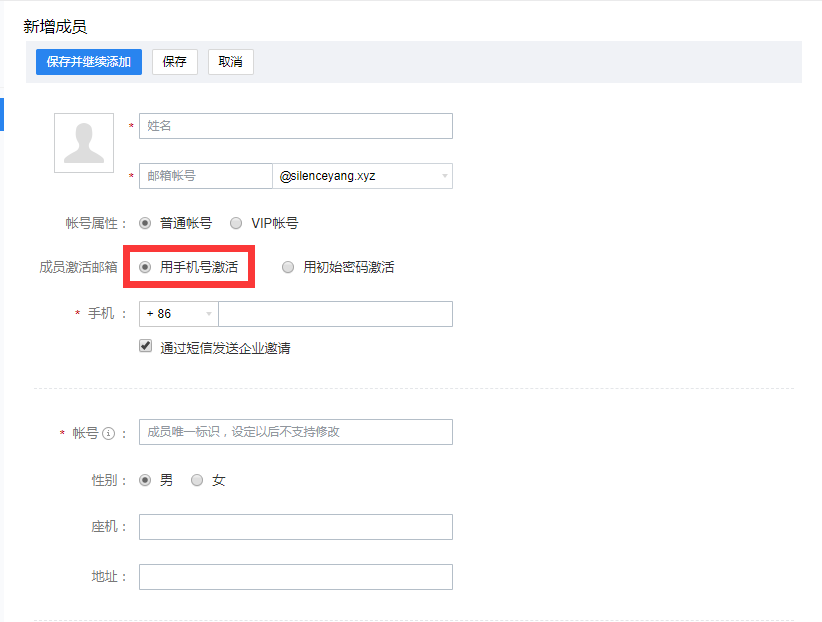The image size is (822, 622).
Task: Click the 座机 landline input field
Action: [295, 526]
